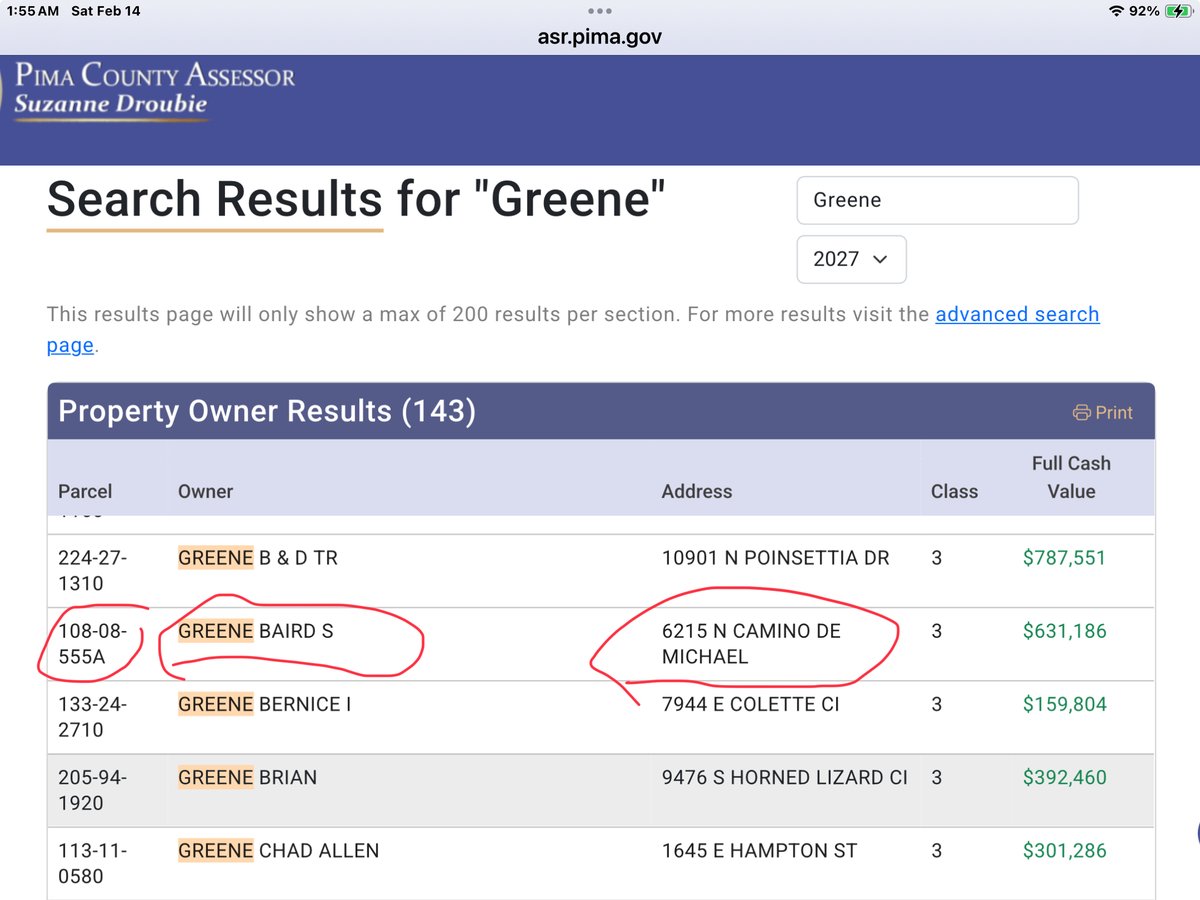Click value $159,804
This screenshot has height=900, width=1200.
(x=1064, y=704)
